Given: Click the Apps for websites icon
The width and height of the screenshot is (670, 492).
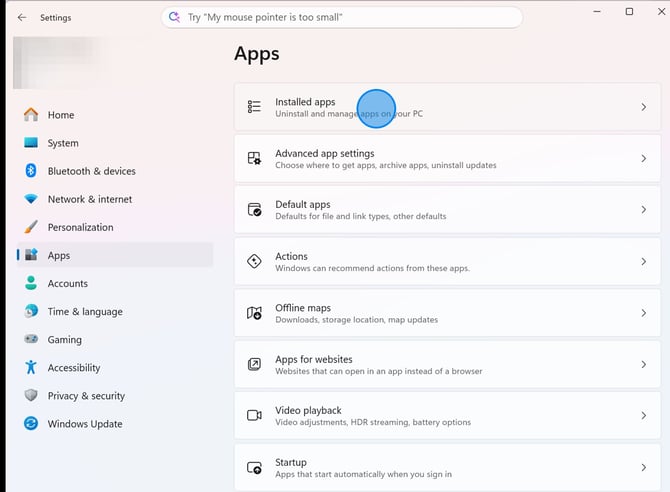Looking at the screenshot, I should 254,364.
